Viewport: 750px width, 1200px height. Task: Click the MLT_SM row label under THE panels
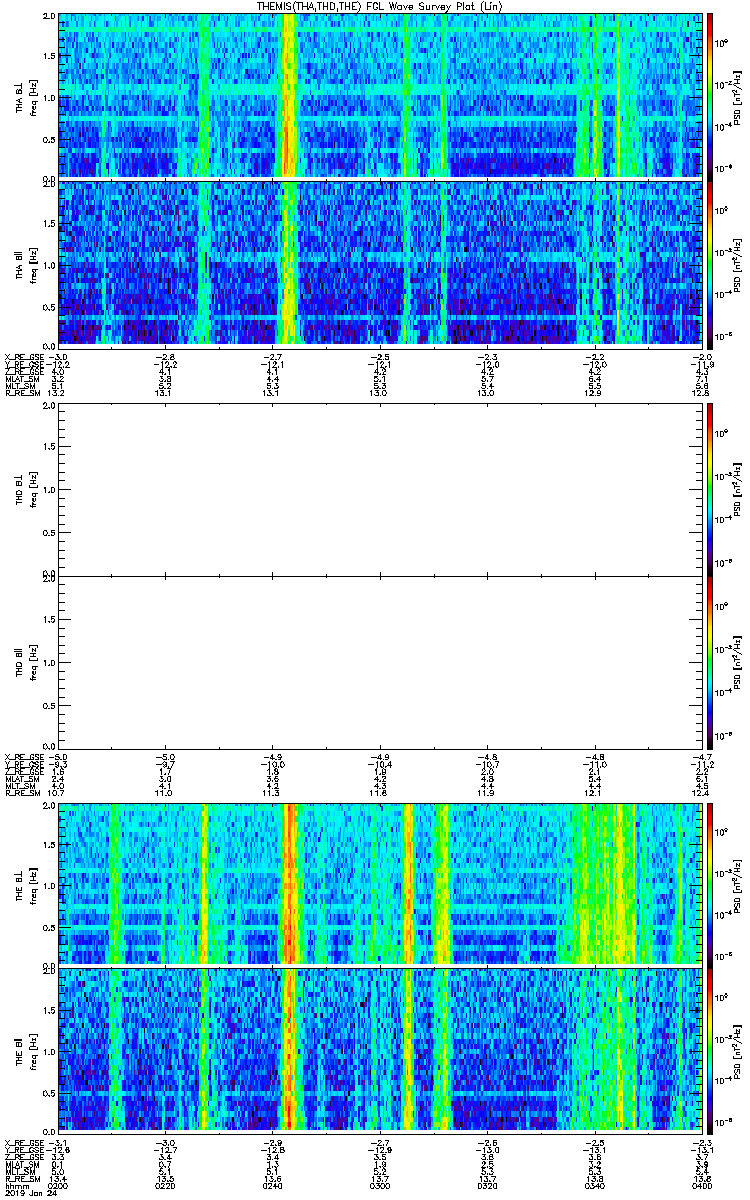coord(18,1171)
